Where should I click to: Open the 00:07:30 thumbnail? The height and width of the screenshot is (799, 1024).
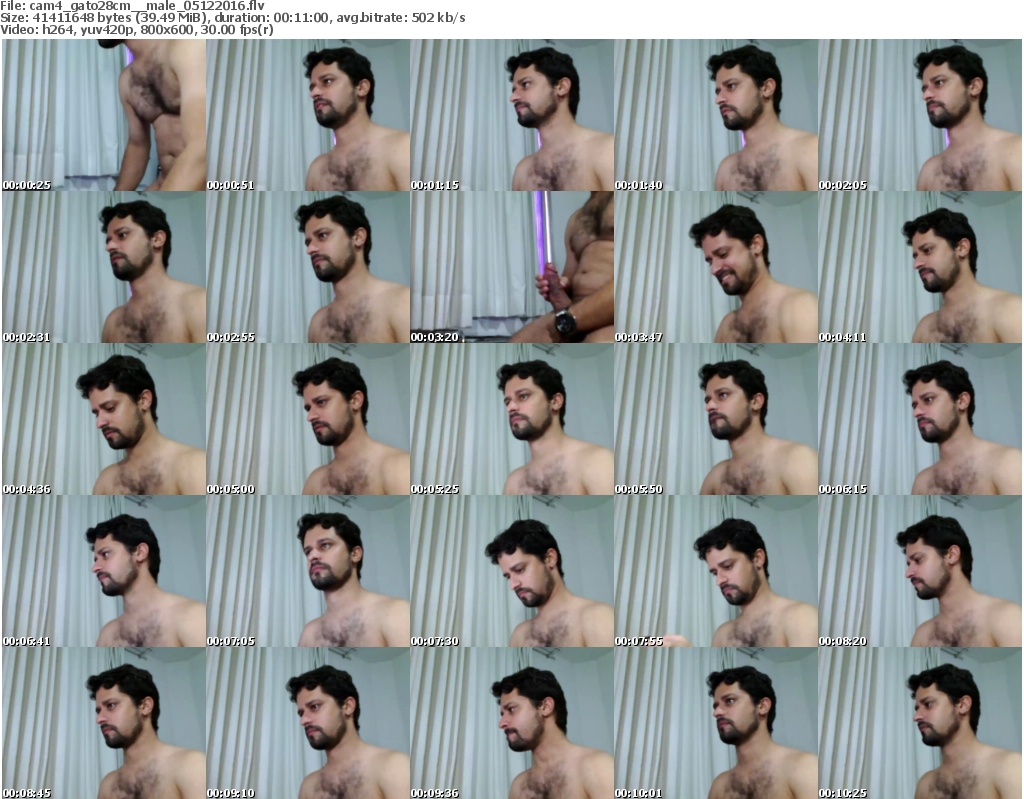pyautogui.click(x=511, y=571)
